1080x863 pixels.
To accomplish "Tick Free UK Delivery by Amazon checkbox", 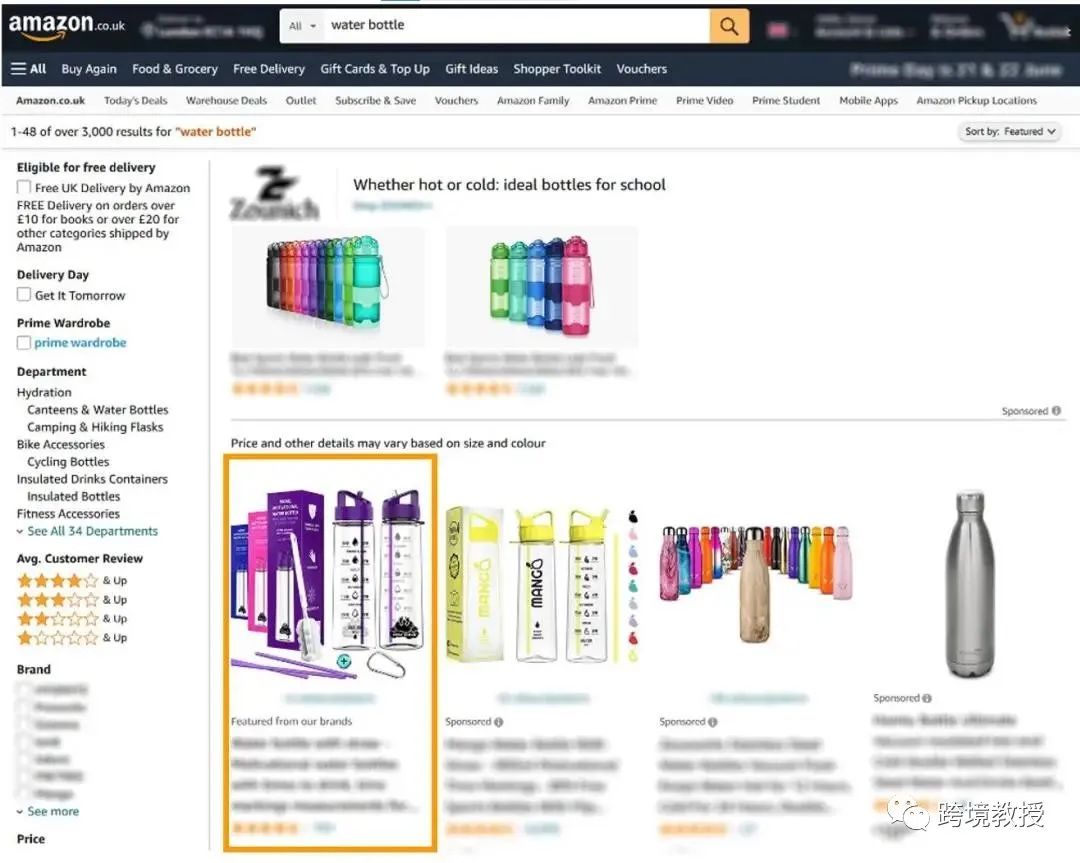I will coord(24,187).
